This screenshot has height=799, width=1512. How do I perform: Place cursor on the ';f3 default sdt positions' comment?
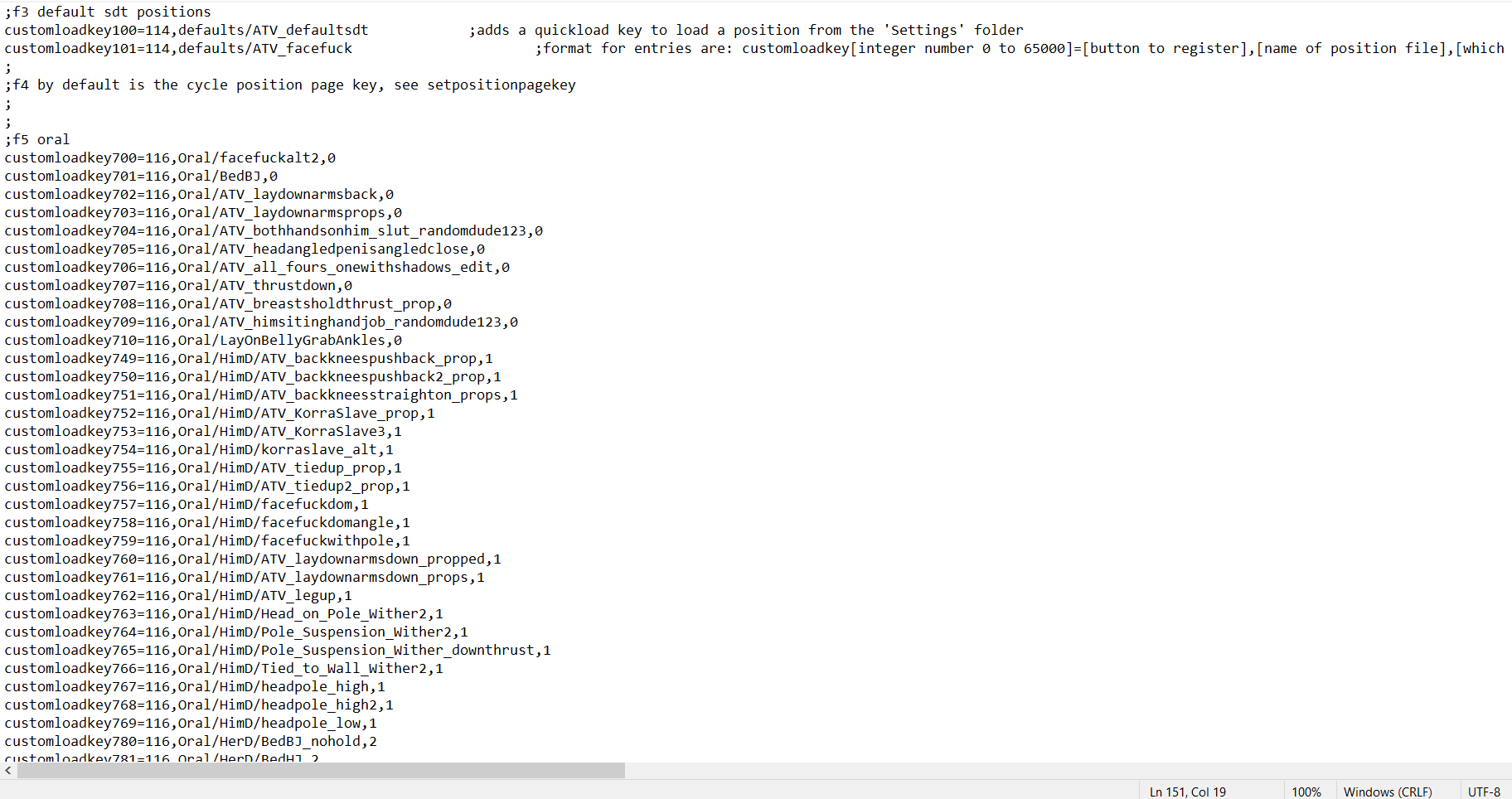pos(108,12)
